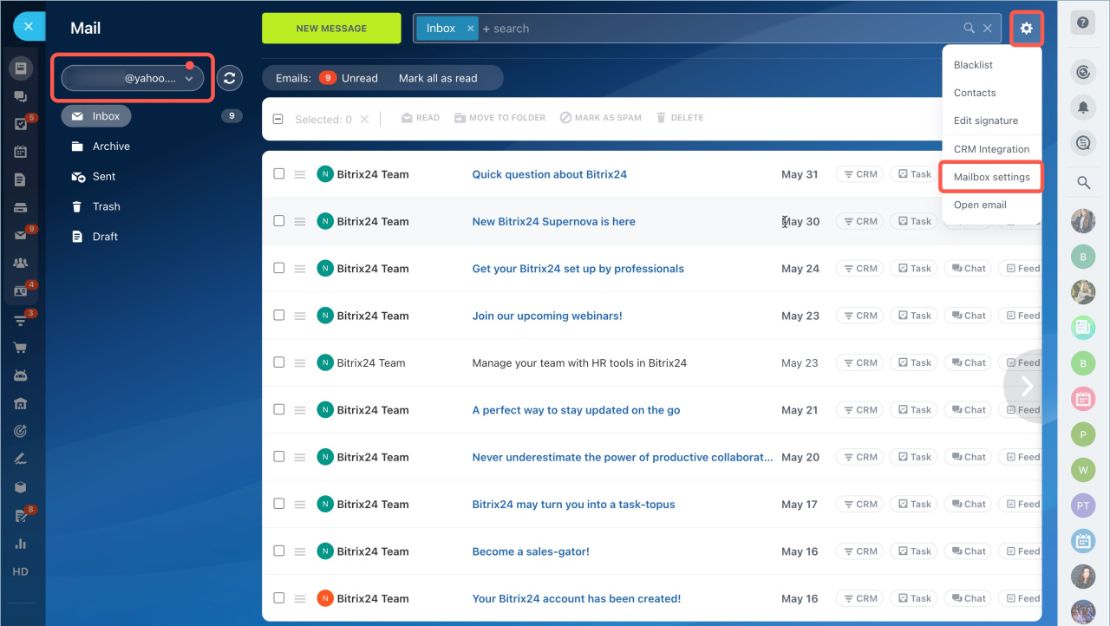1110x626 pixels.
Task: Click the search magnifier in right sidebar
Action: tap(1083, 183)
